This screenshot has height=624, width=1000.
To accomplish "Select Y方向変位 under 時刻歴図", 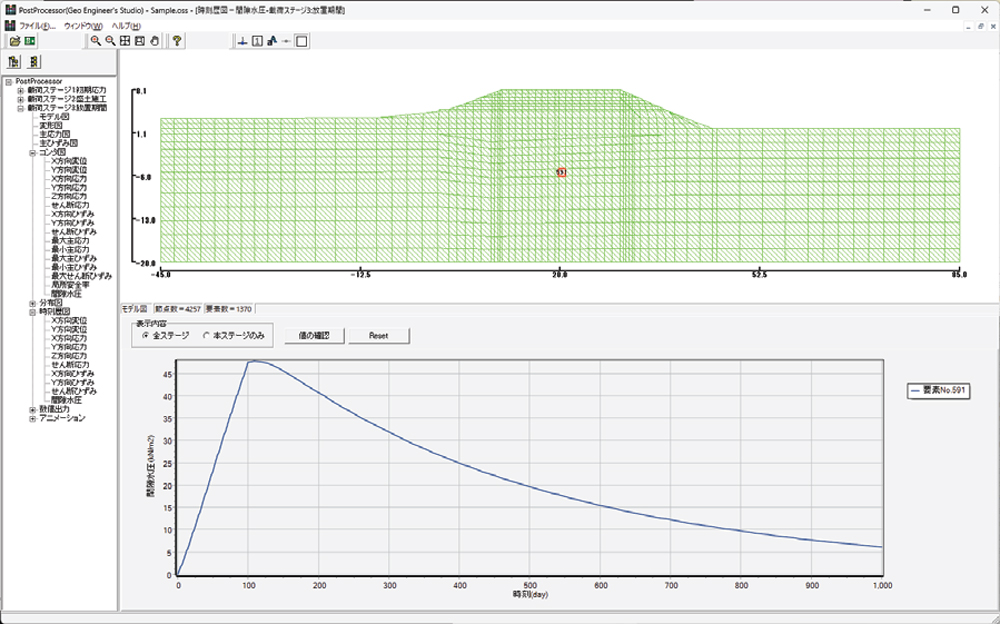I will click(69, 330).
